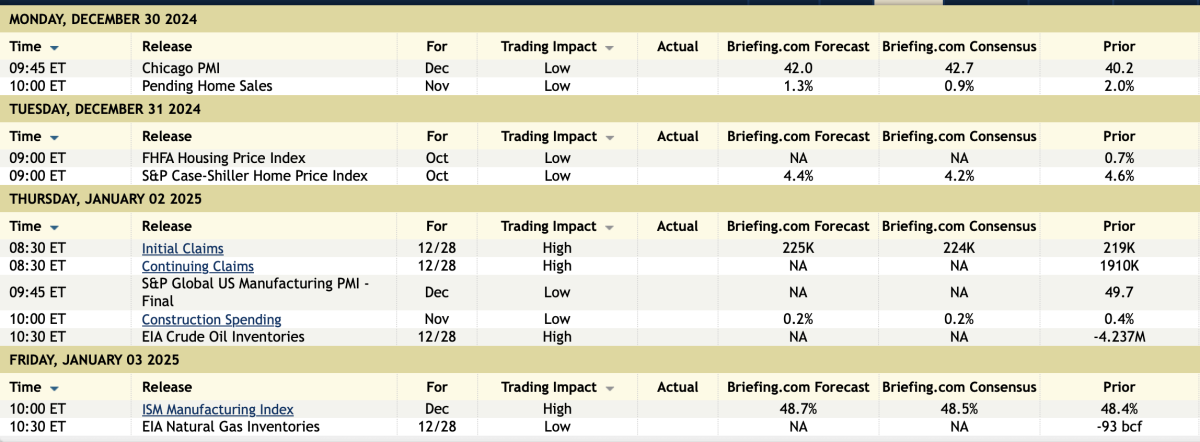Click Trading Impact sort arrow under Tuesday, December 31

tap(609, 137)
